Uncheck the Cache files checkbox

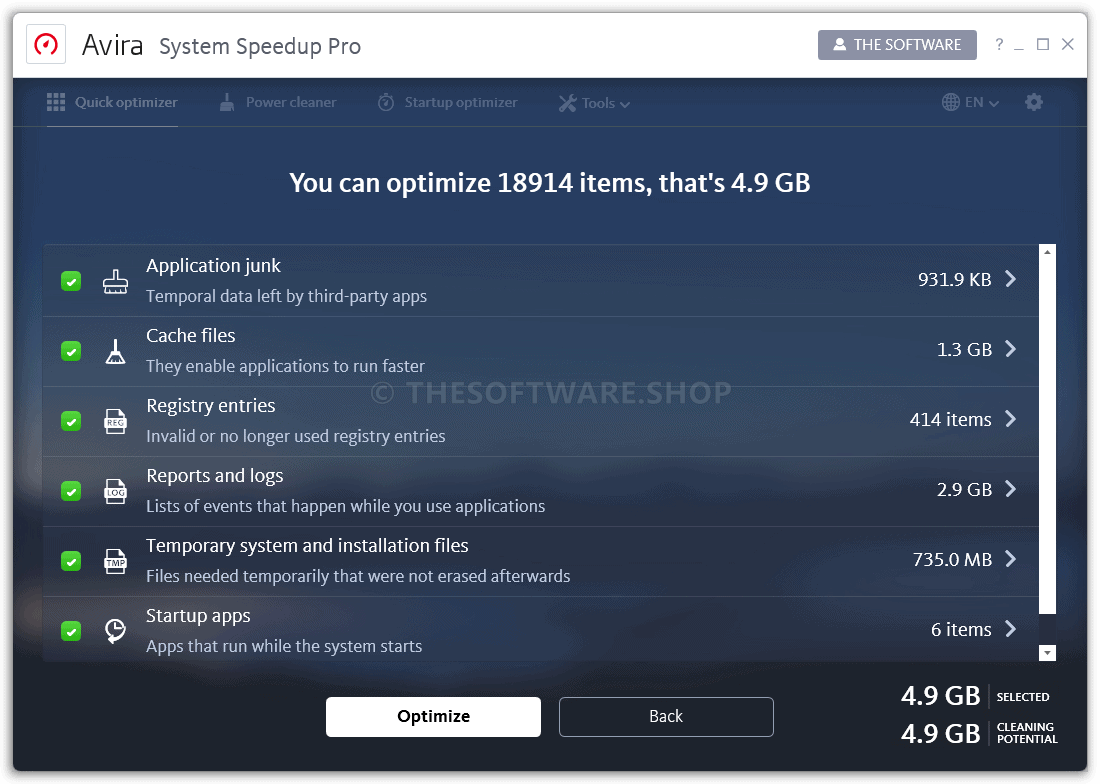71,351
